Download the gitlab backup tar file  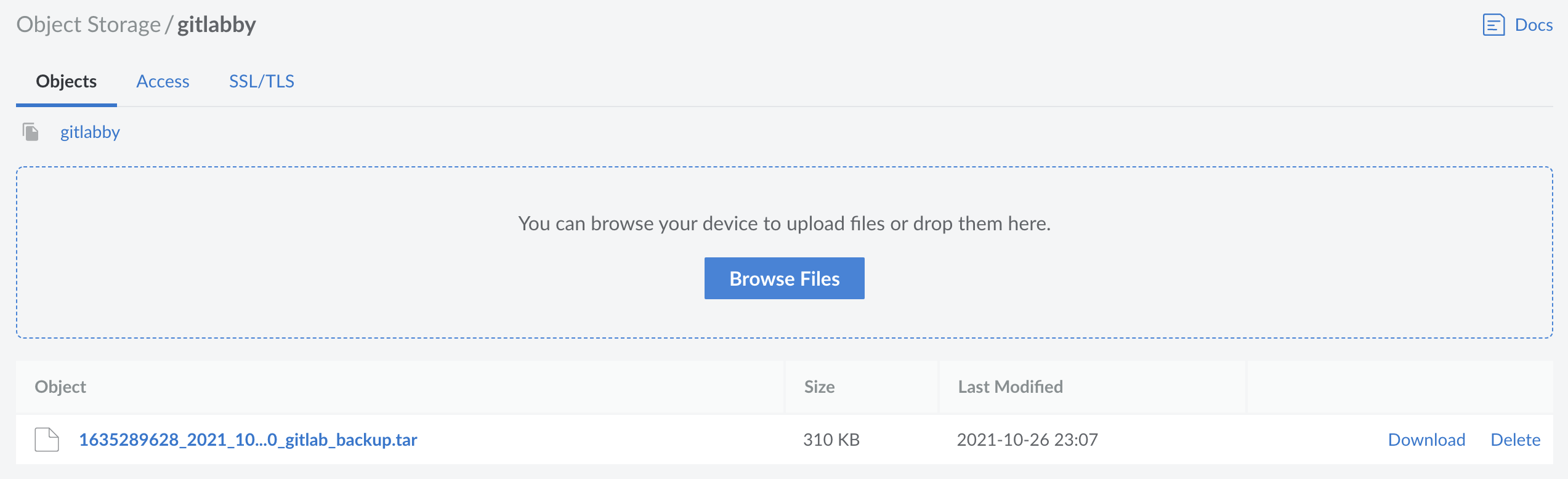click(1426, 440)
